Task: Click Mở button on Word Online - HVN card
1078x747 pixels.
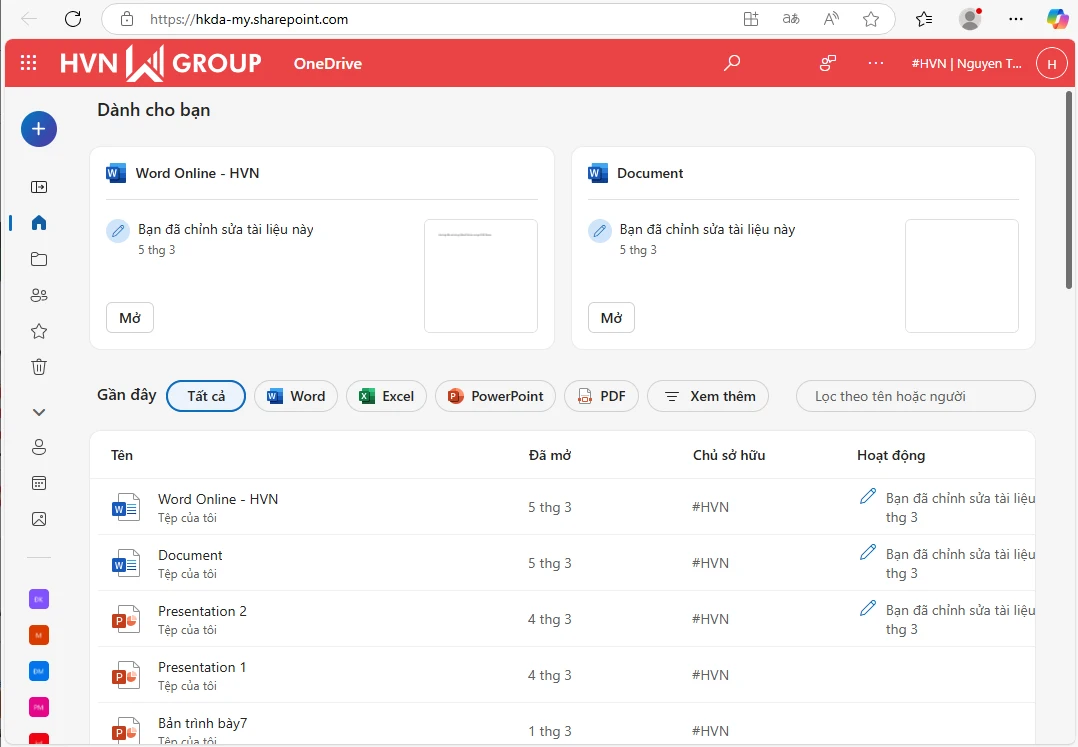Action: [130, 318]
